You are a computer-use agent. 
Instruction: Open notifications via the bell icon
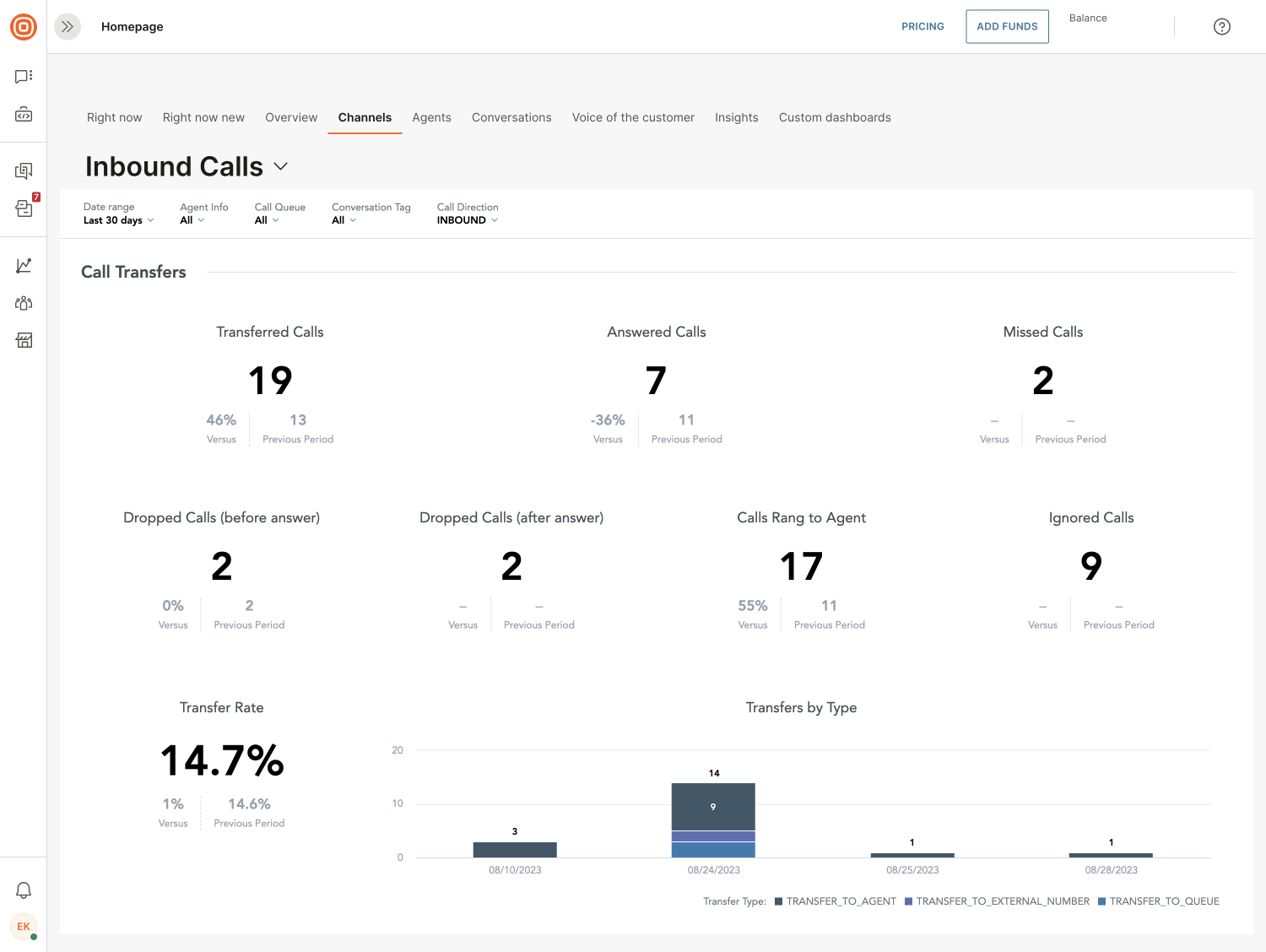point(23,890)
